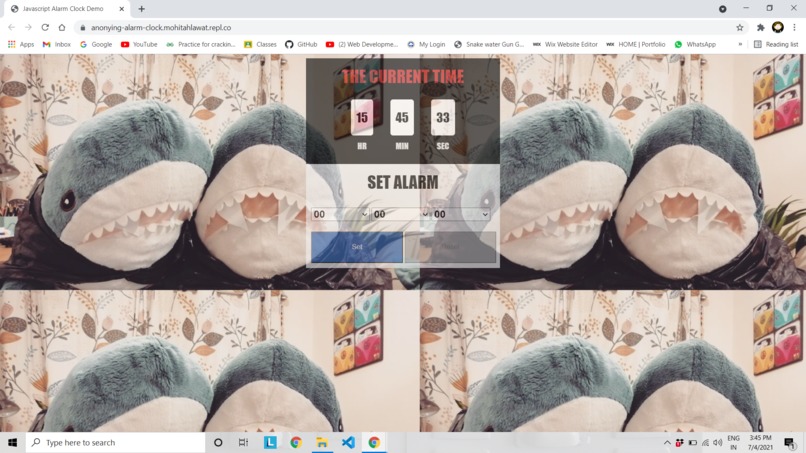Open the WhatsApp bookmark
The width and height of the screenshot is (806, 453).
click(695, 44)
